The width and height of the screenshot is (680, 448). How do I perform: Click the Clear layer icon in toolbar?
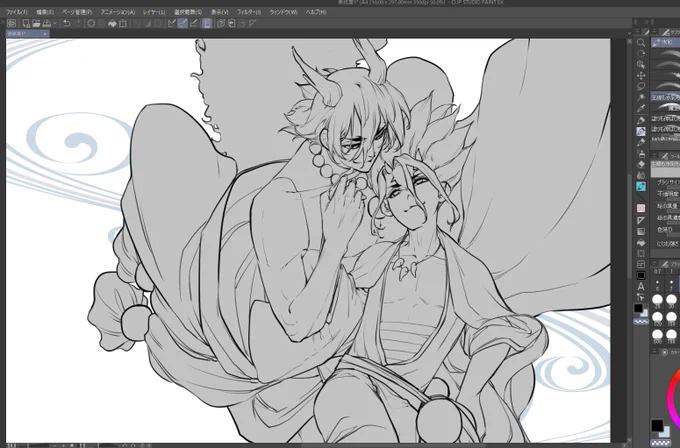click(91, 23)
